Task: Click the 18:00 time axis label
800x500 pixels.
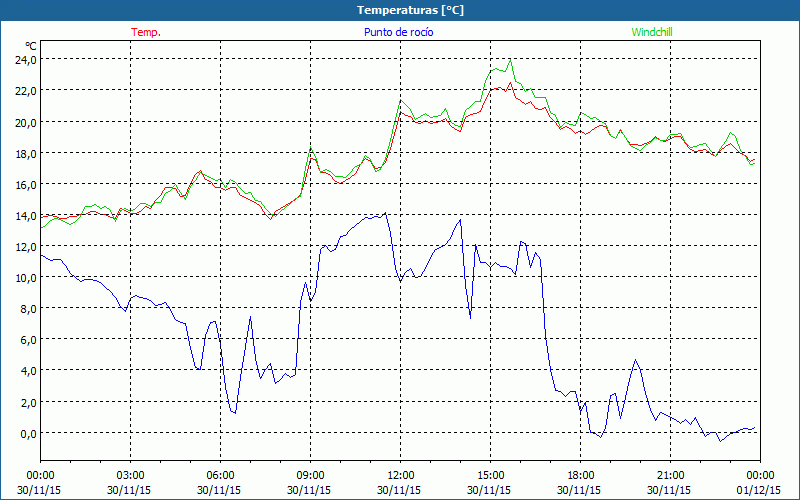Action: click(x=580, y=476)
